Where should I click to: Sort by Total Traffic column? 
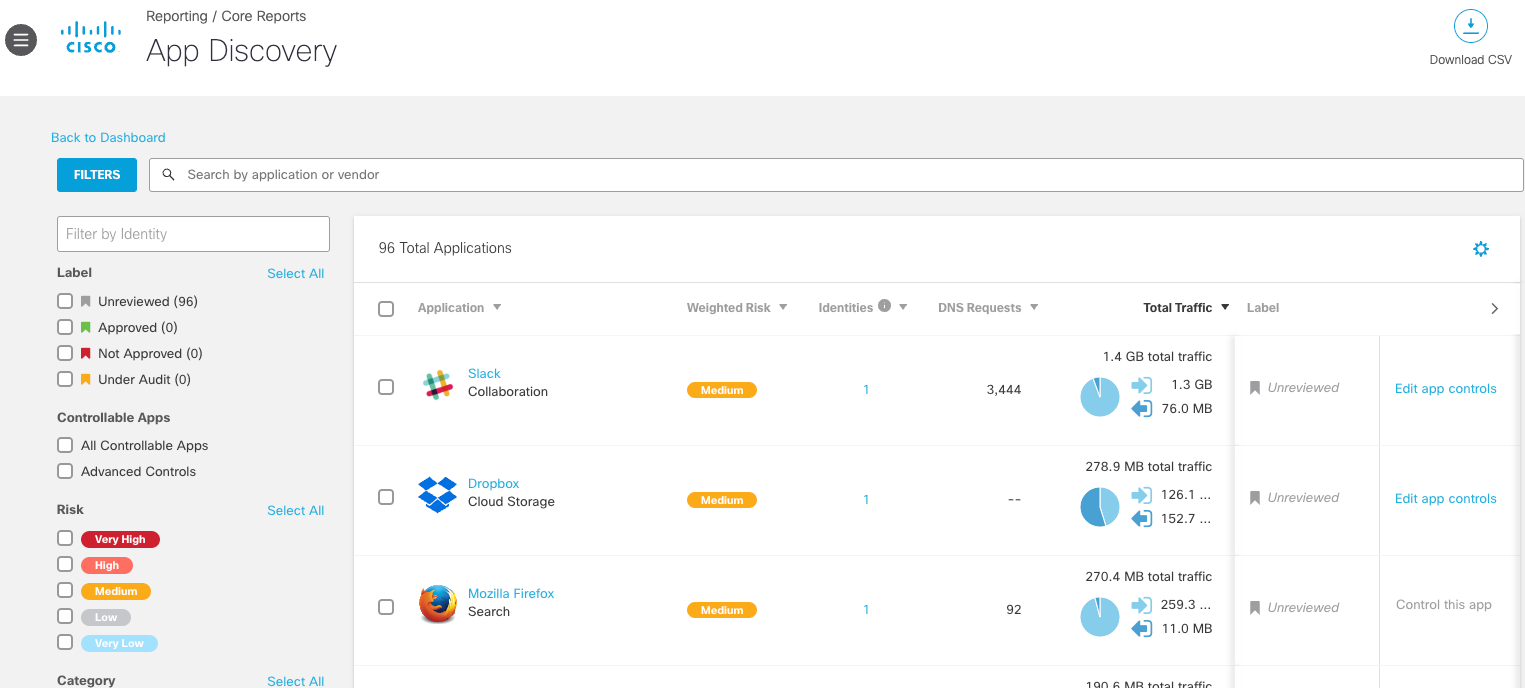[1186, 308]
